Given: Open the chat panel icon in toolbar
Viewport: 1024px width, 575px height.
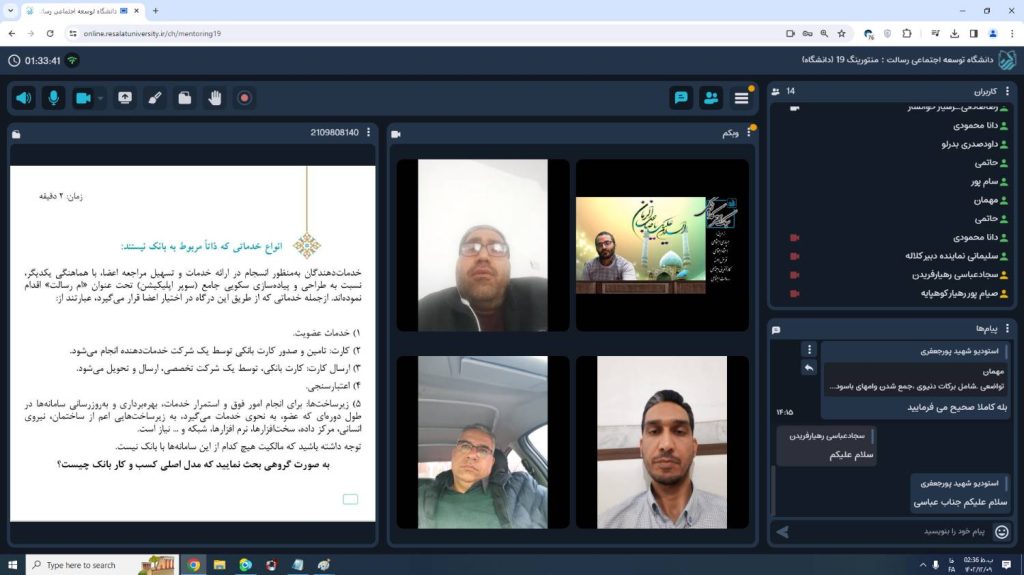Looking at the screenshot, I should (681, 98).
